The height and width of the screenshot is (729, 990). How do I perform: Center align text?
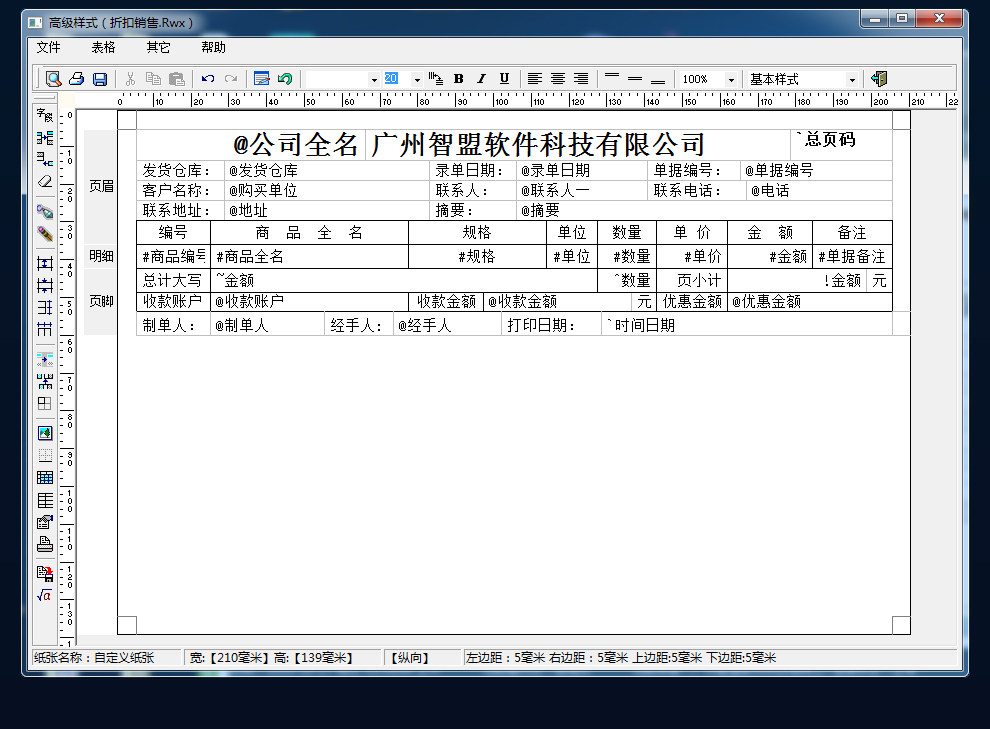tap(558, 79)
